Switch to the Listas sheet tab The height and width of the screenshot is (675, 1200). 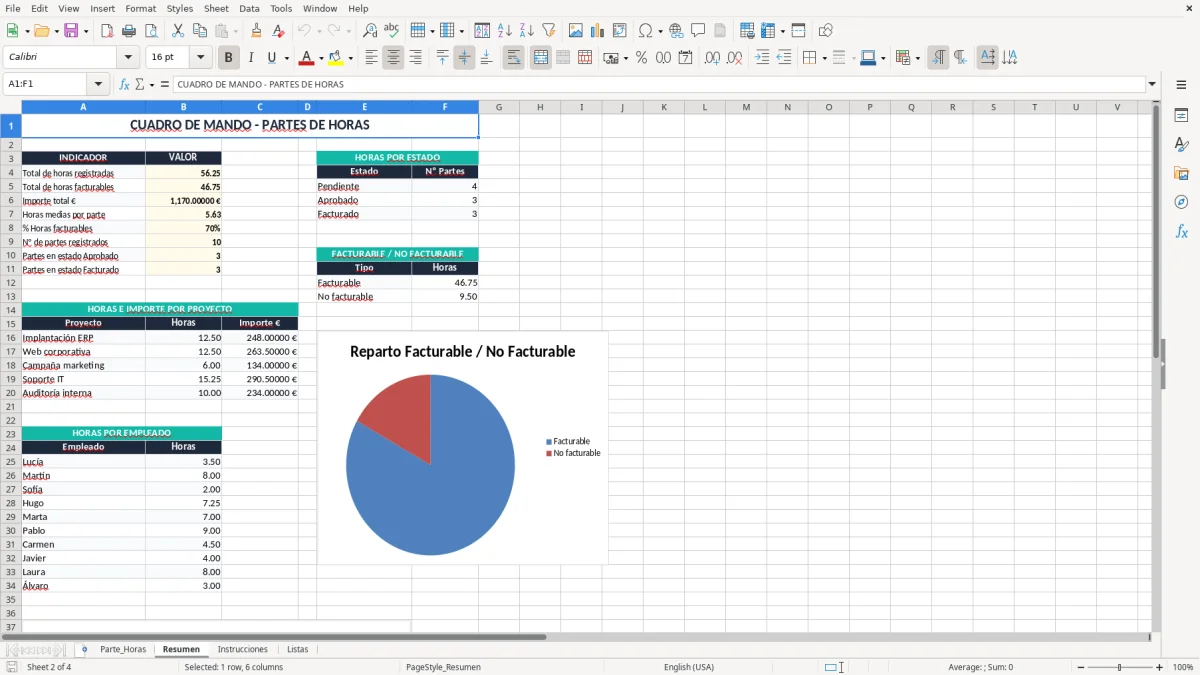(x=298, y=649)
